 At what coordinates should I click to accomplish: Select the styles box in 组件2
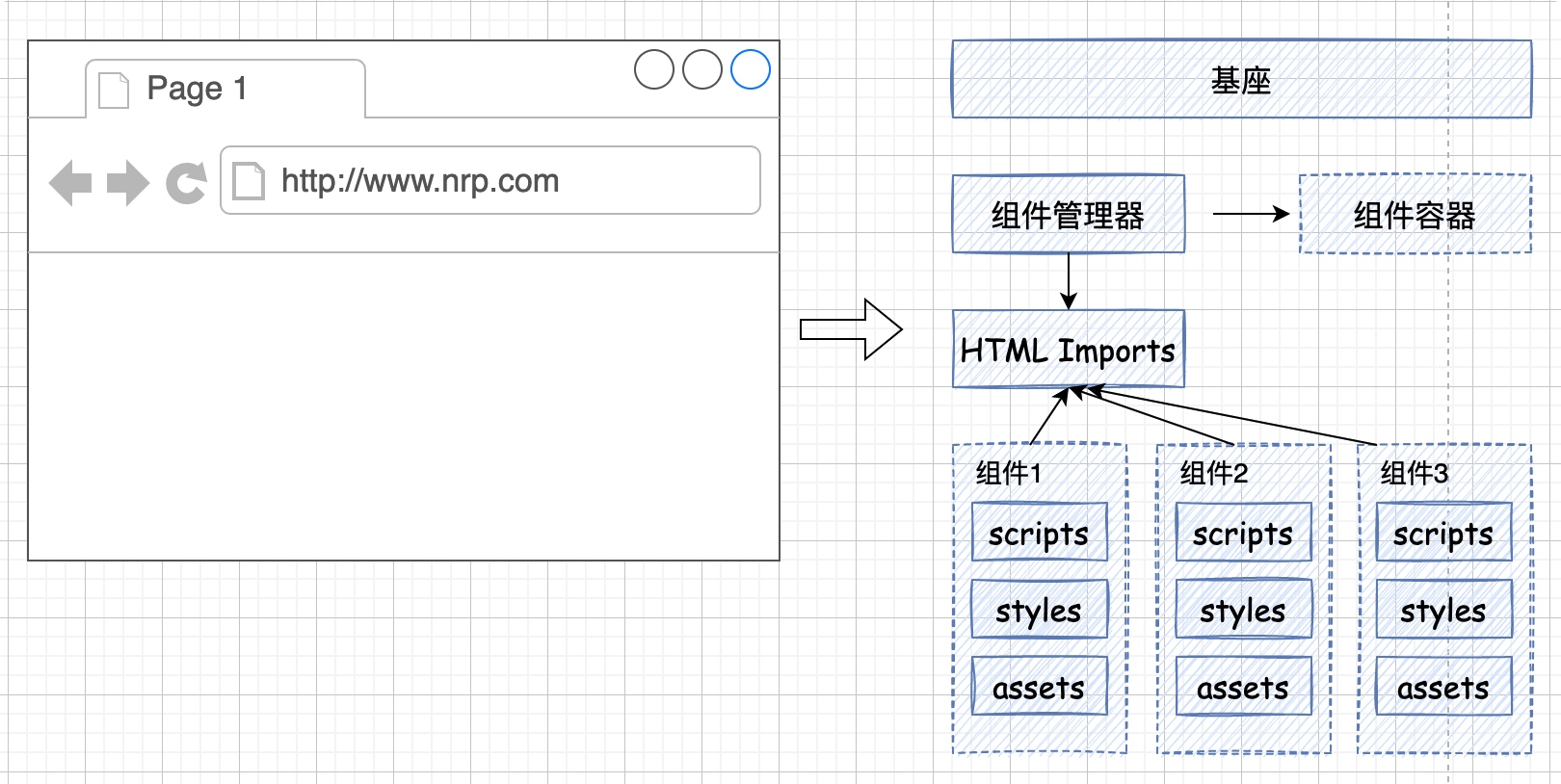coord(1243,609)
